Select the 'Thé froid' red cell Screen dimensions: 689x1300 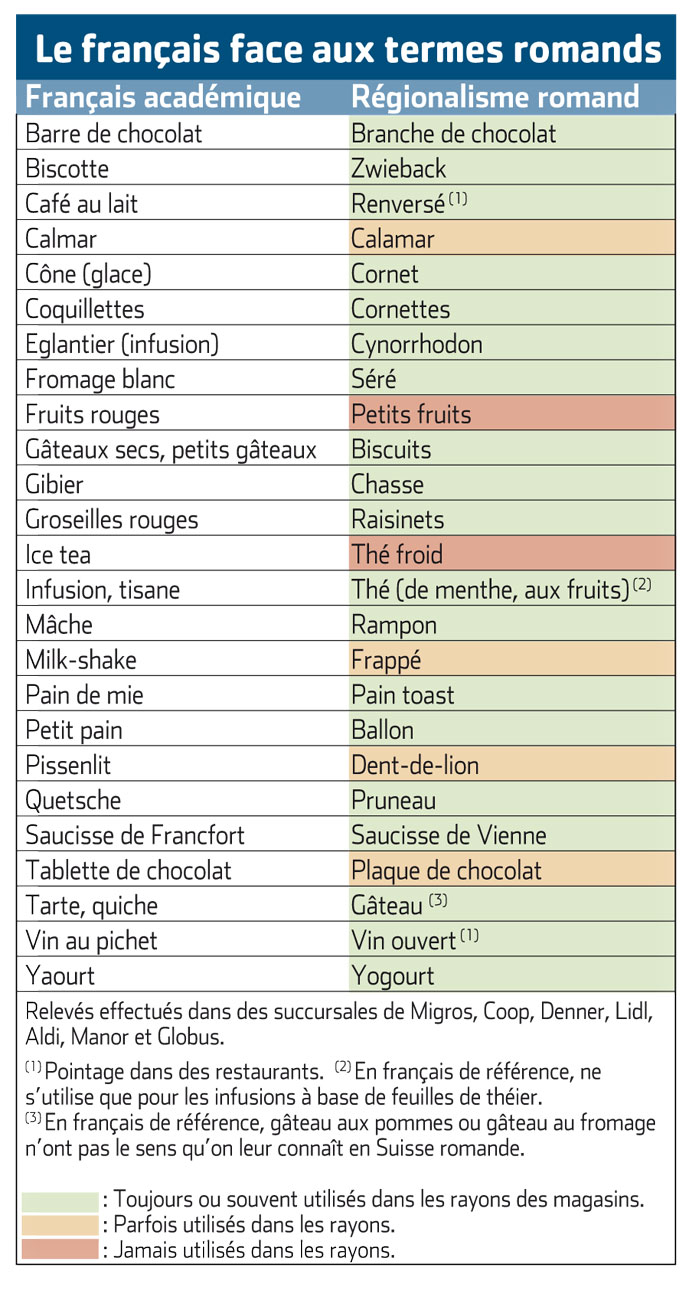pyautogui.click(x=510, y=554)
